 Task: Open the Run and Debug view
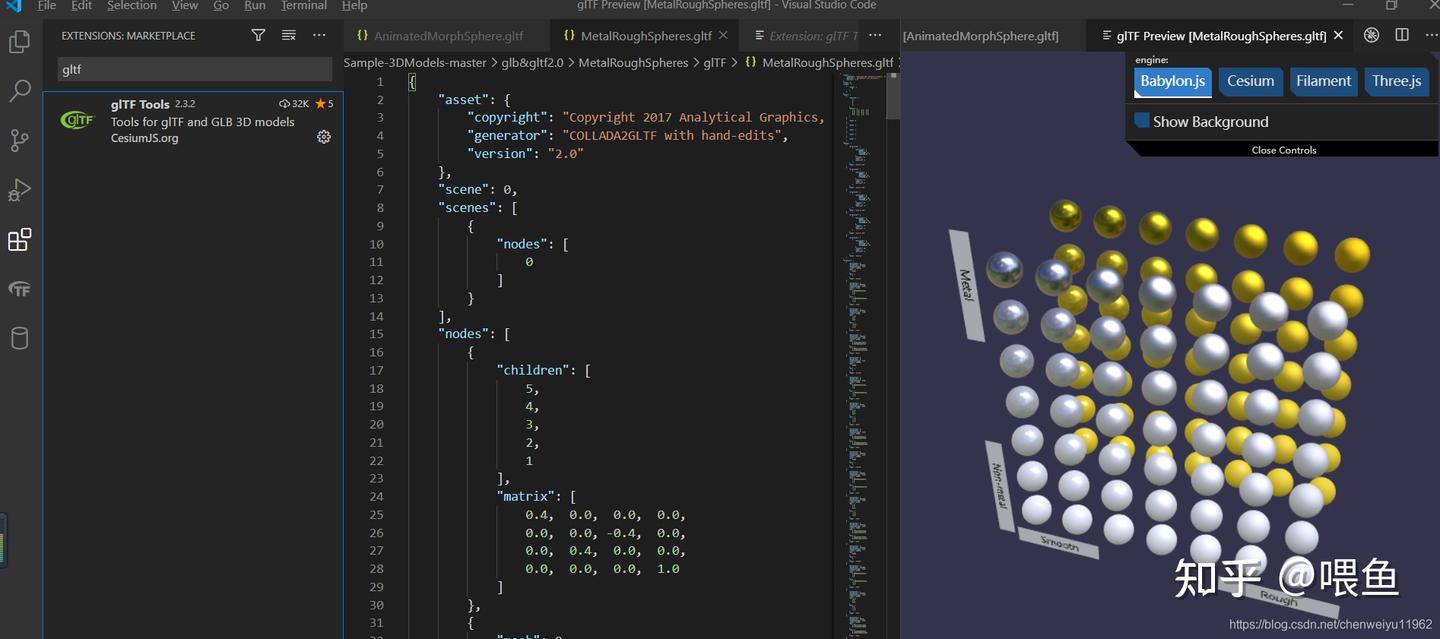(x=19, y=190)
